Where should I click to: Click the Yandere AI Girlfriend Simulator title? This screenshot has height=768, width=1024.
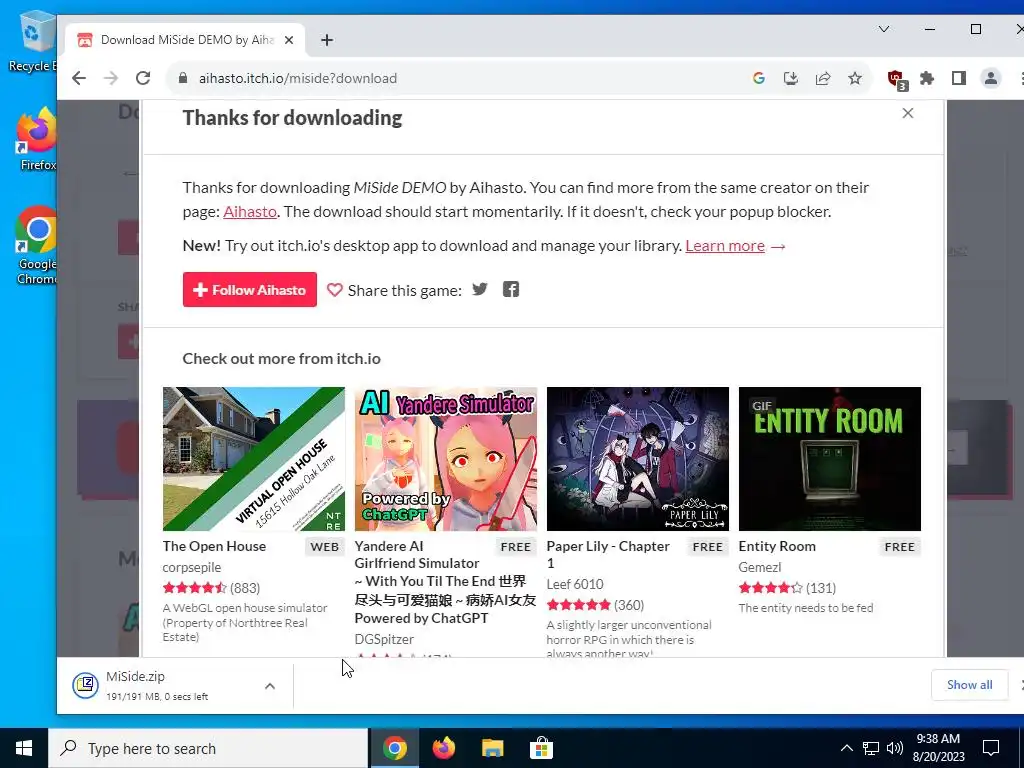point(445,582)
